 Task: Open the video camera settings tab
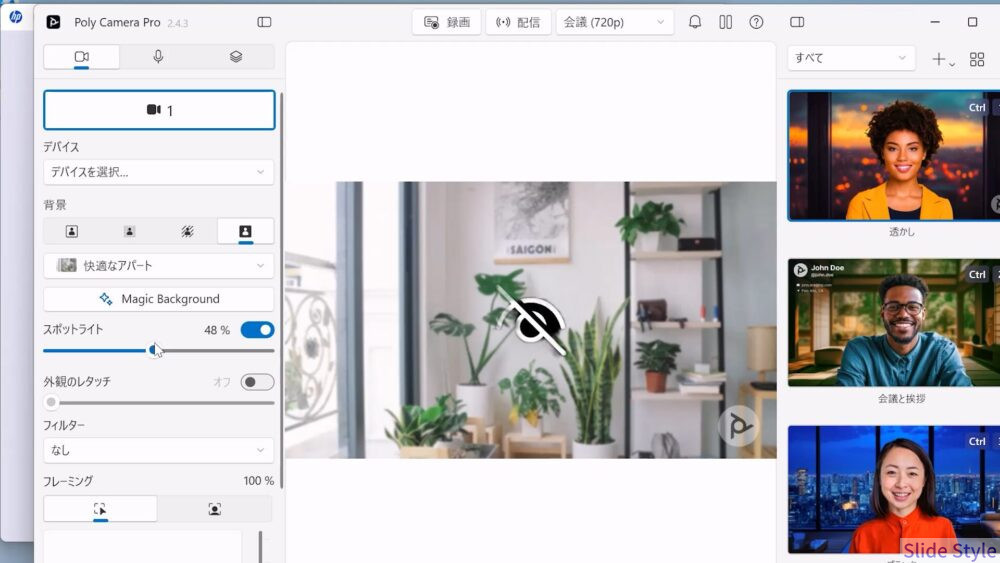click(82, 57)
